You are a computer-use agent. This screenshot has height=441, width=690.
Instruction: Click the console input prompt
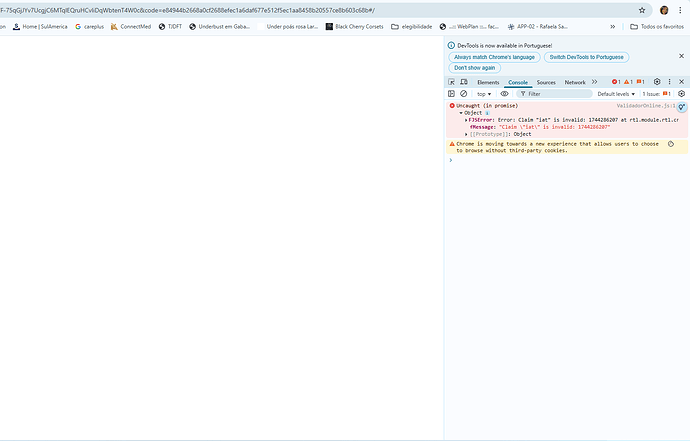tap(568, 160)
